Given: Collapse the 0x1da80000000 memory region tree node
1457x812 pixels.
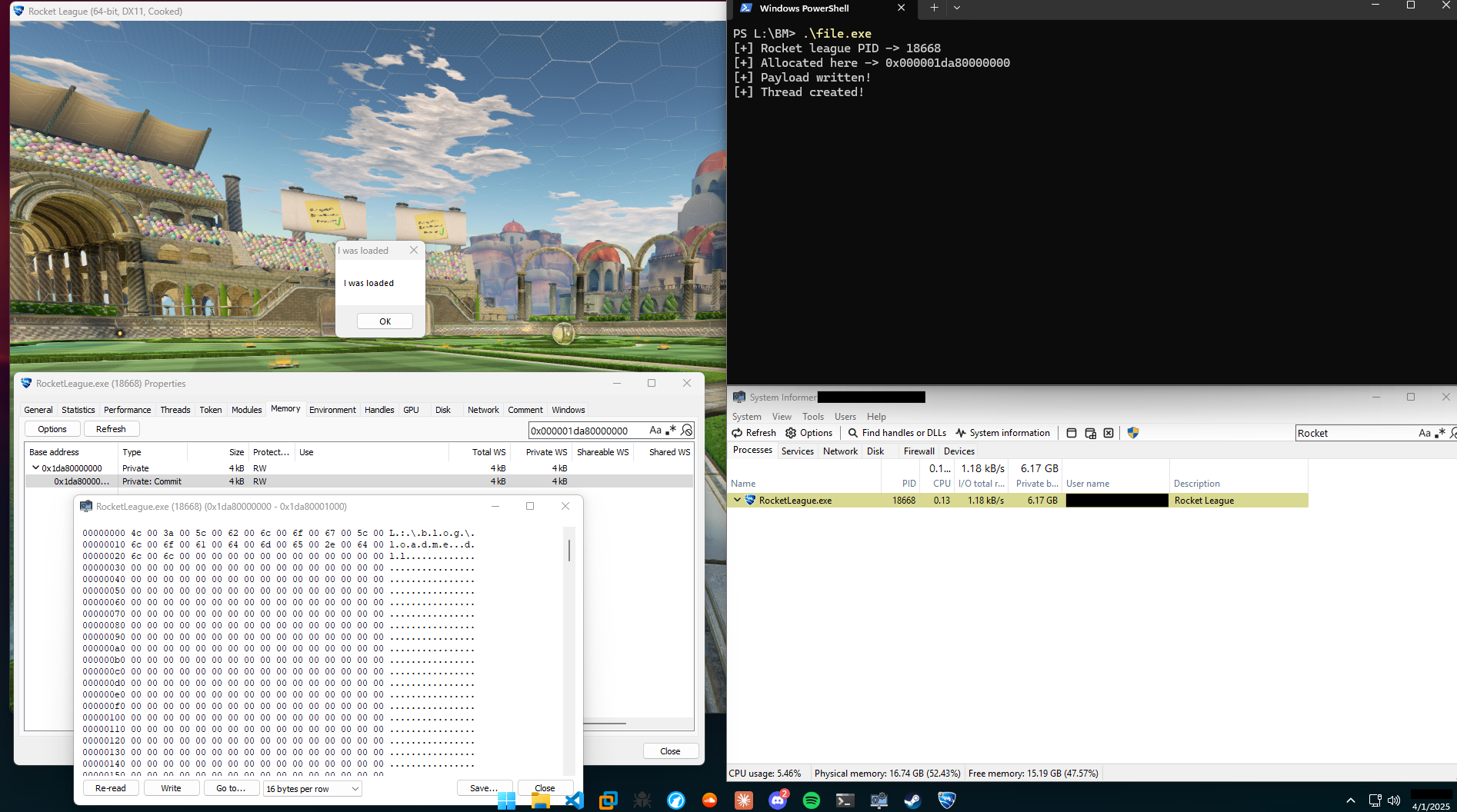Looking at the screenshot, I should tap(35, 468).
